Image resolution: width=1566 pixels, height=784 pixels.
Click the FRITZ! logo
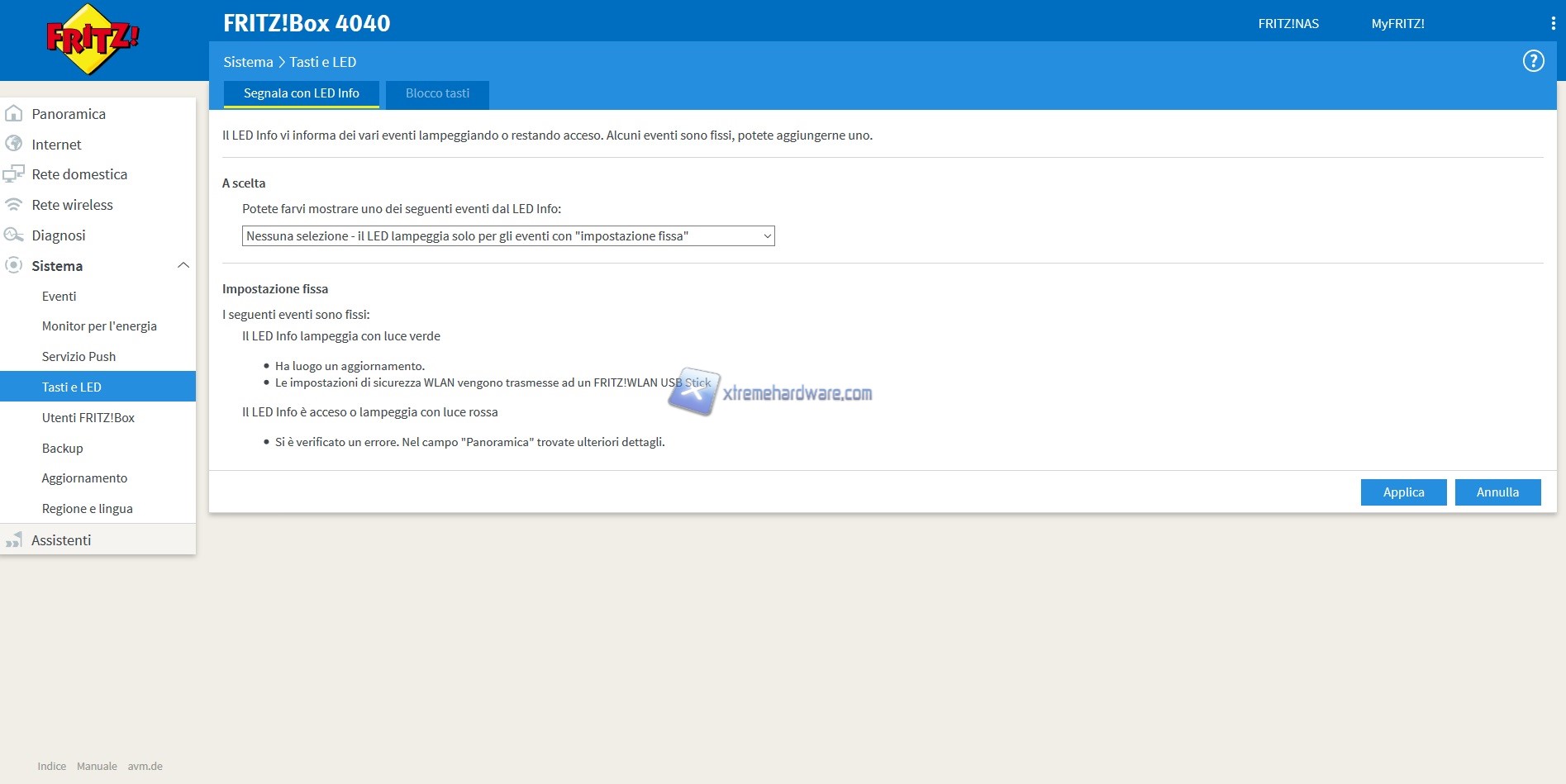93,39
